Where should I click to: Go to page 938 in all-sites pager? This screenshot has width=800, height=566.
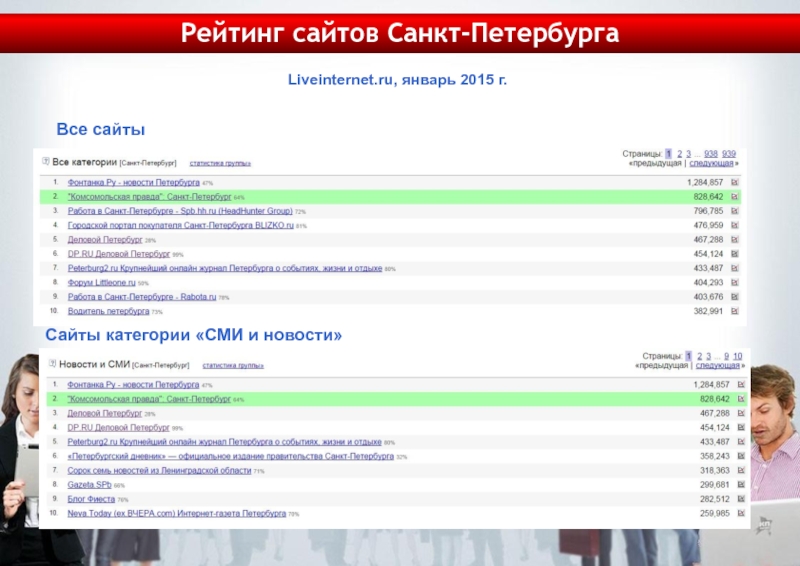pyautogui.click(x=710, y=153)
